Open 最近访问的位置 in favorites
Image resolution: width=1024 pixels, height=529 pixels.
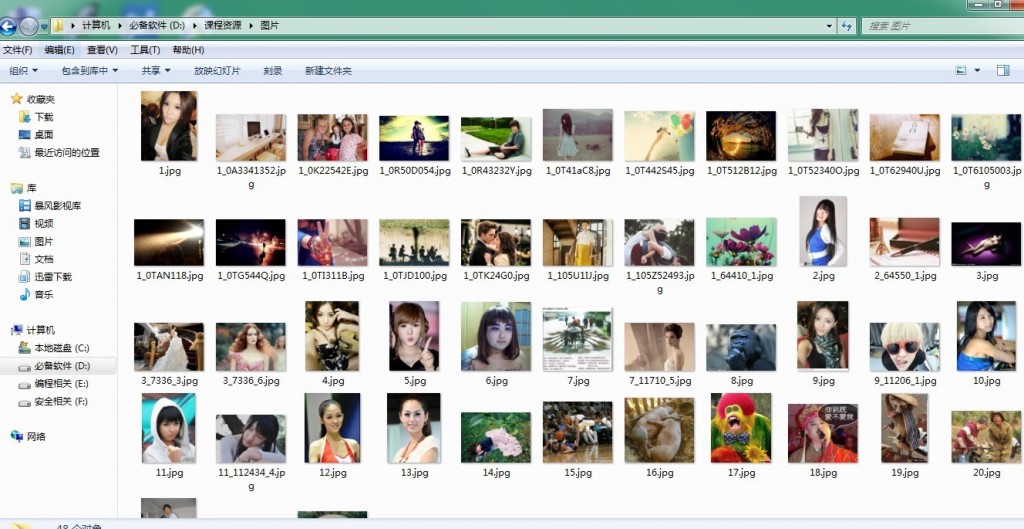coord(59,152)
